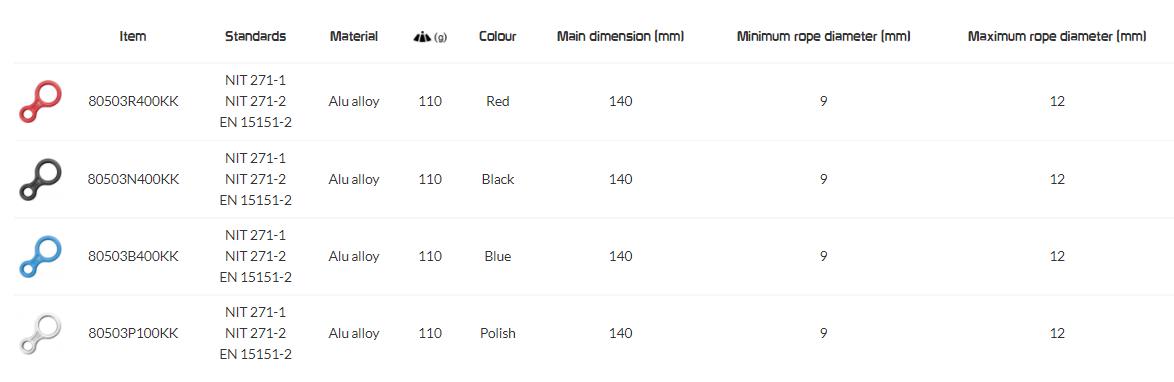Click the Minimum rope diameter header
The image size is (1174, 382).
pyautogui.click(x=823, y=36)
